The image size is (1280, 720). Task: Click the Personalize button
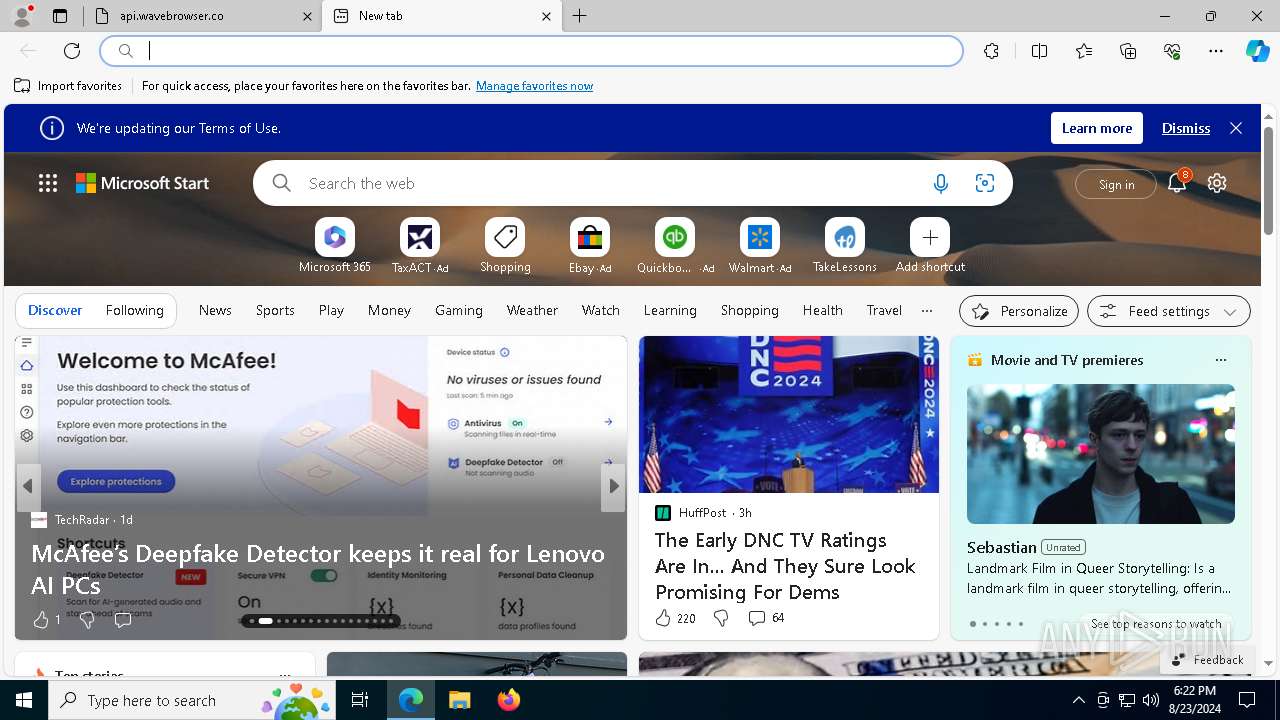tap(1019, 311)
